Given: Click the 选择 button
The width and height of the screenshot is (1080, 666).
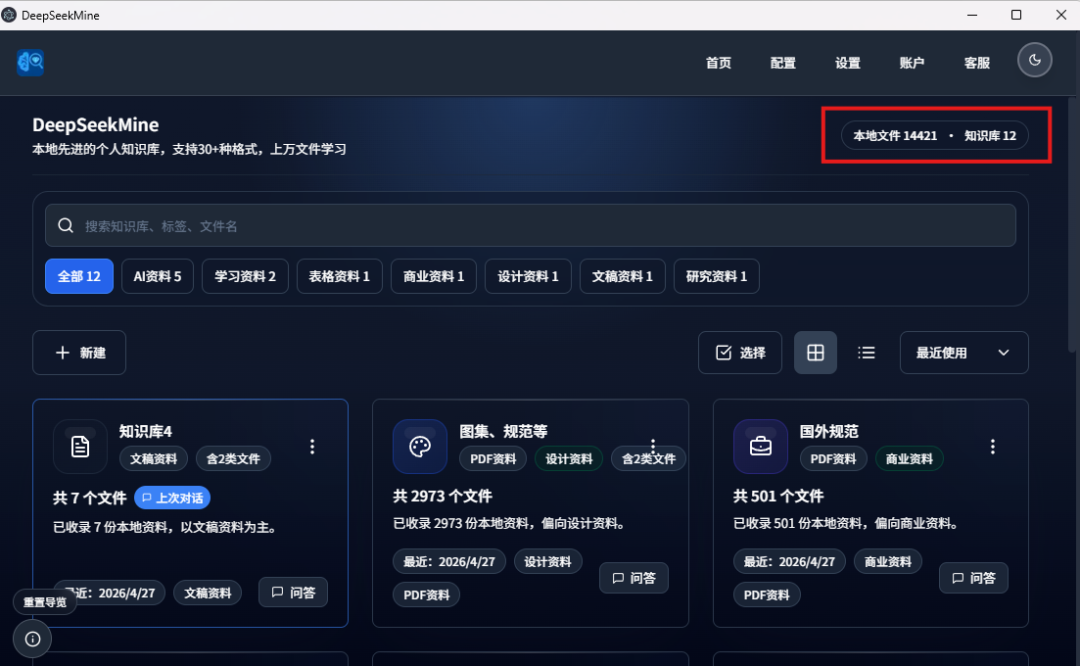Looking at the screenshot, I should coord(740,353).
